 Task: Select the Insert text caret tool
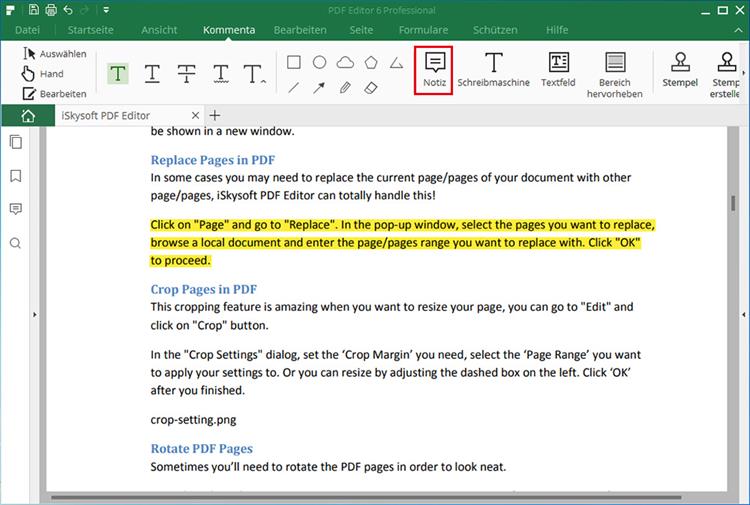point(254,74)
